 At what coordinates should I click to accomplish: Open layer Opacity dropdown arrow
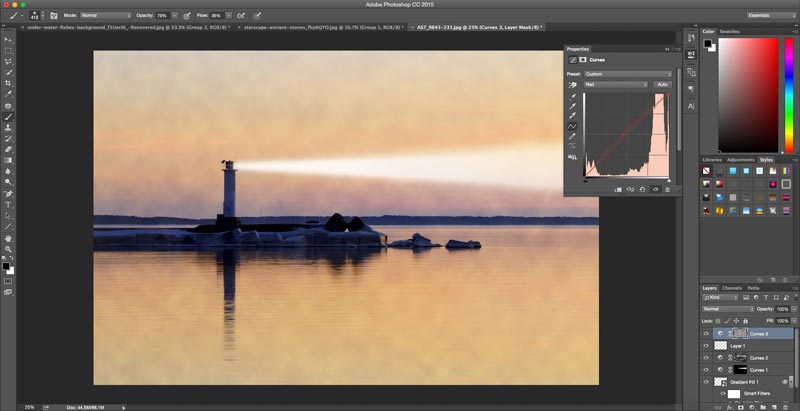pos(793,310)
